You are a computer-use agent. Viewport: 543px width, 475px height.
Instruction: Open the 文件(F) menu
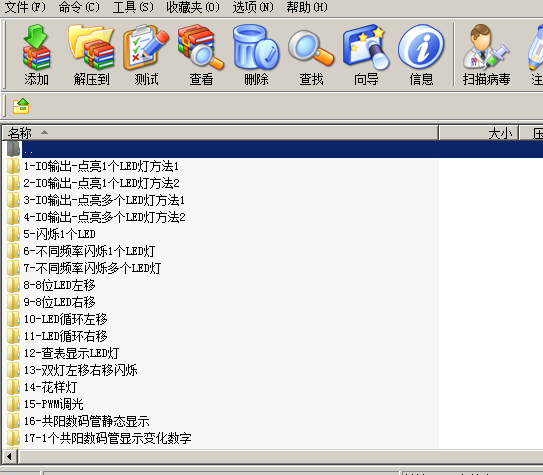25,7
